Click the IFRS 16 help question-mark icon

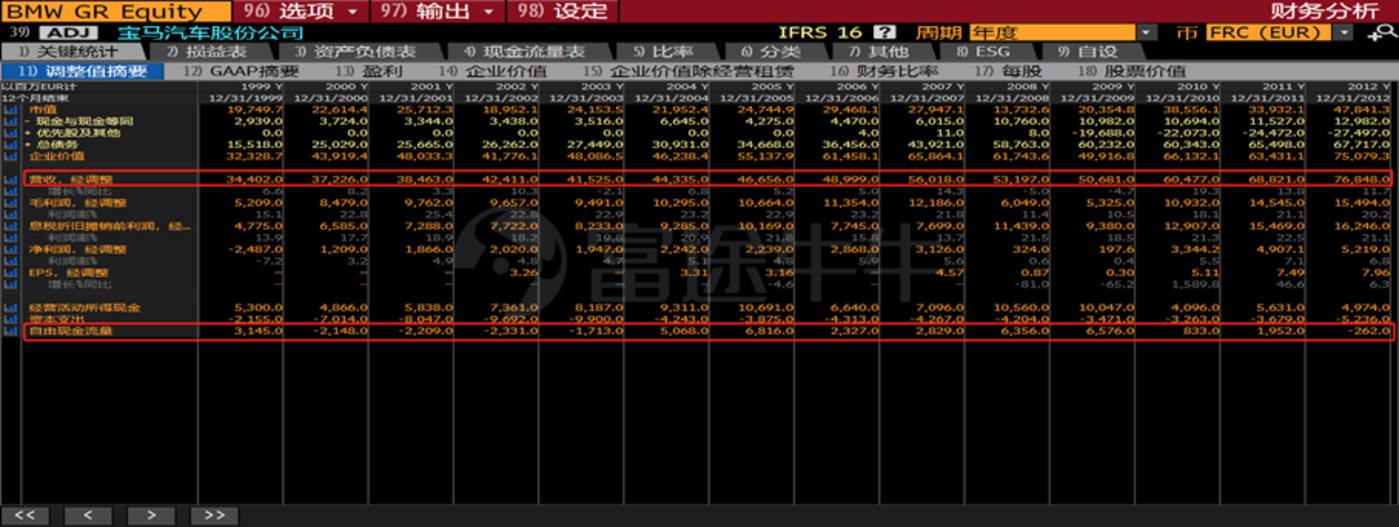(x=884, y=32)
